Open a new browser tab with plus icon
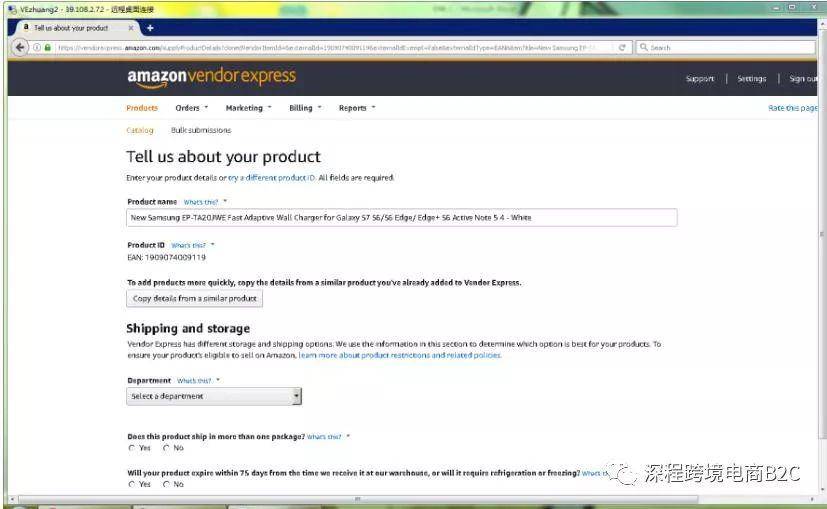The width and height of the screenshot is (827, 509). (x=150, y=28)
